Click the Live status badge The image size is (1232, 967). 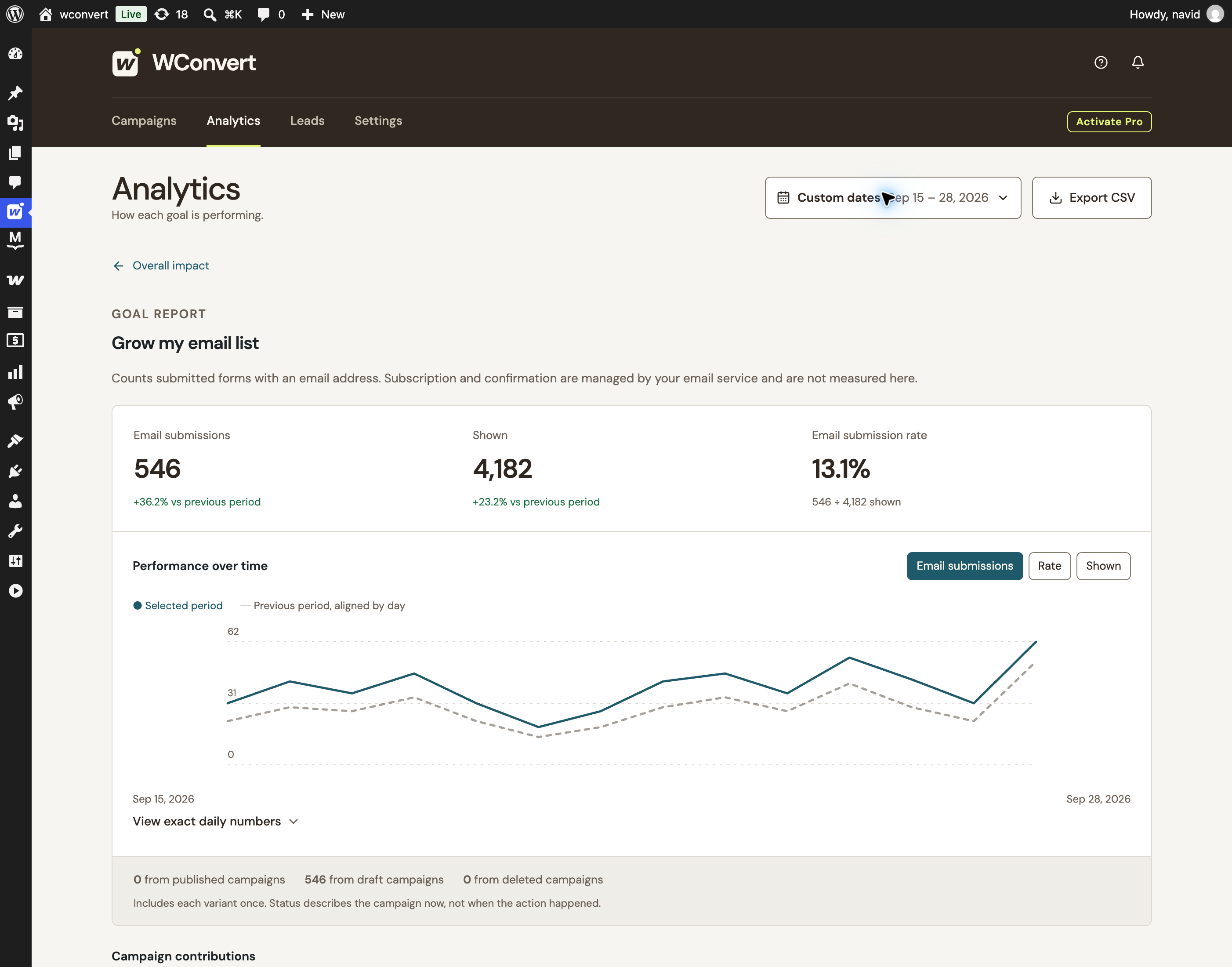[x=131, y=14]
